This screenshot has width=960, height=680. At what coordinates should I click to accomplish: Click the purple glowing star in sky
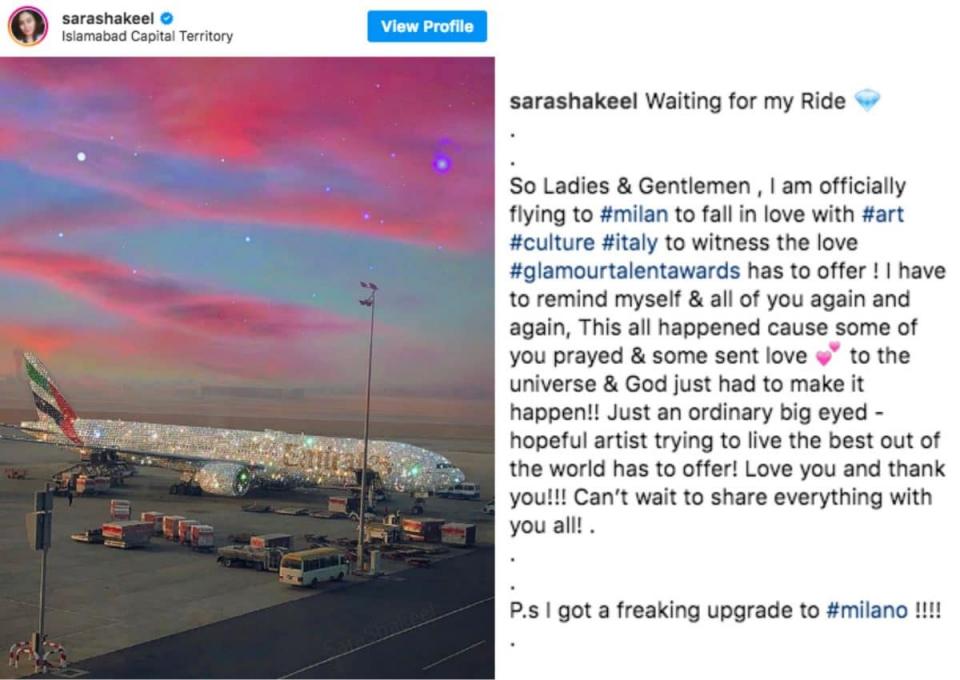(441, 162)
